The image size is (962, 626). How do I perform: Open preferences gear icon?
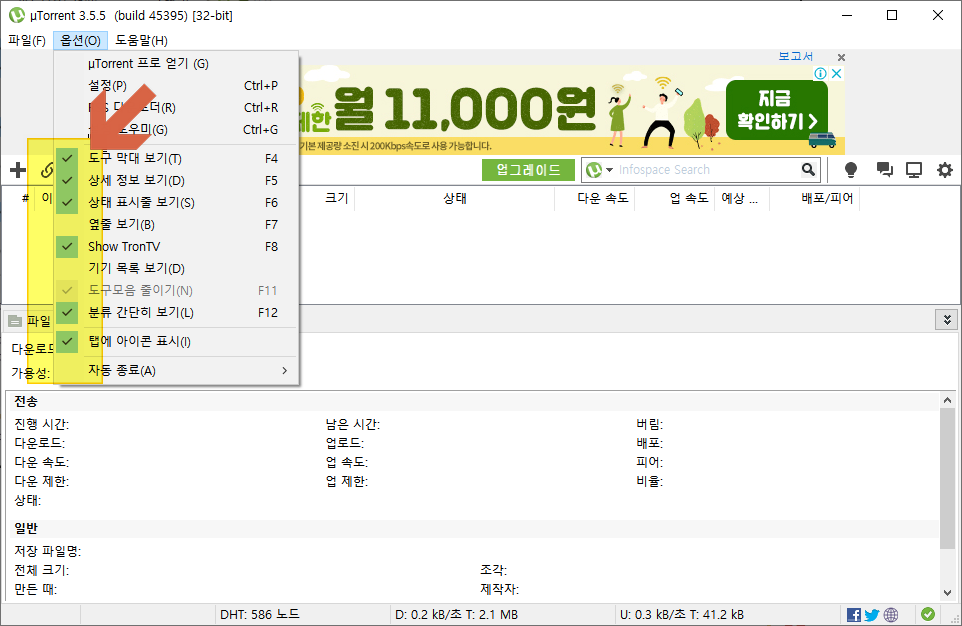point(945,170)
